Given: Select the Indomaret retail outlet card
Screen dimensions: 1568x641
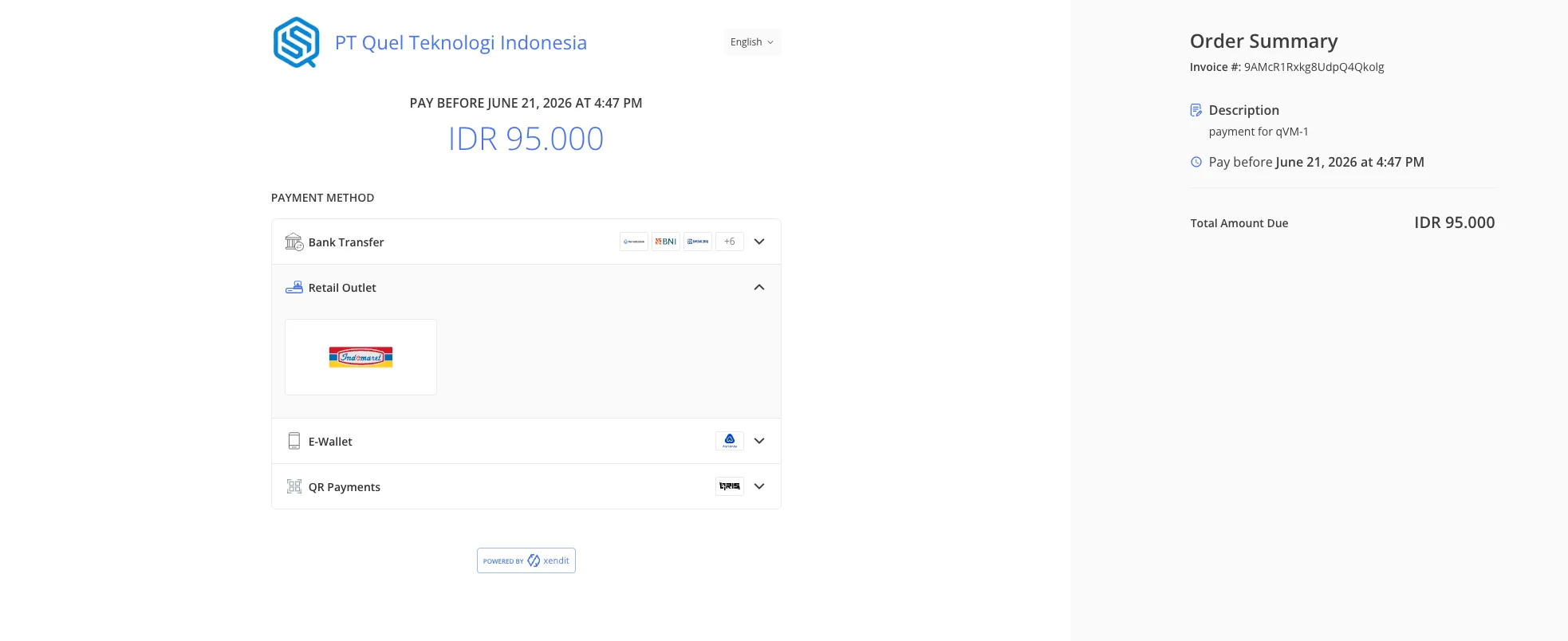Looking at the screenshot, I should (361, 357).
